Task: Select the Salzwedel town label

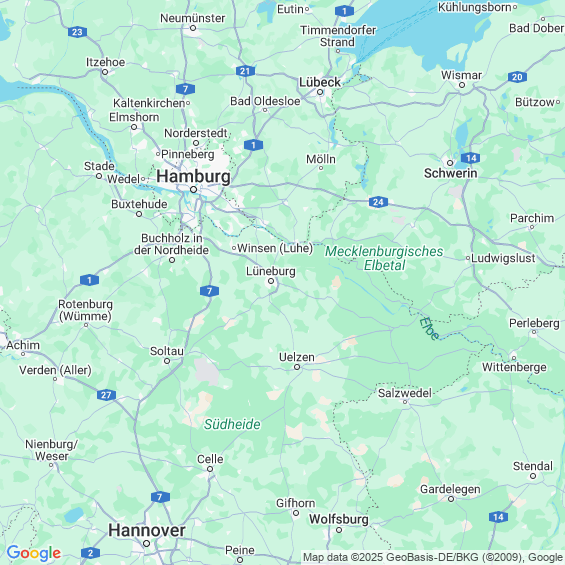Action: point(404,393)
